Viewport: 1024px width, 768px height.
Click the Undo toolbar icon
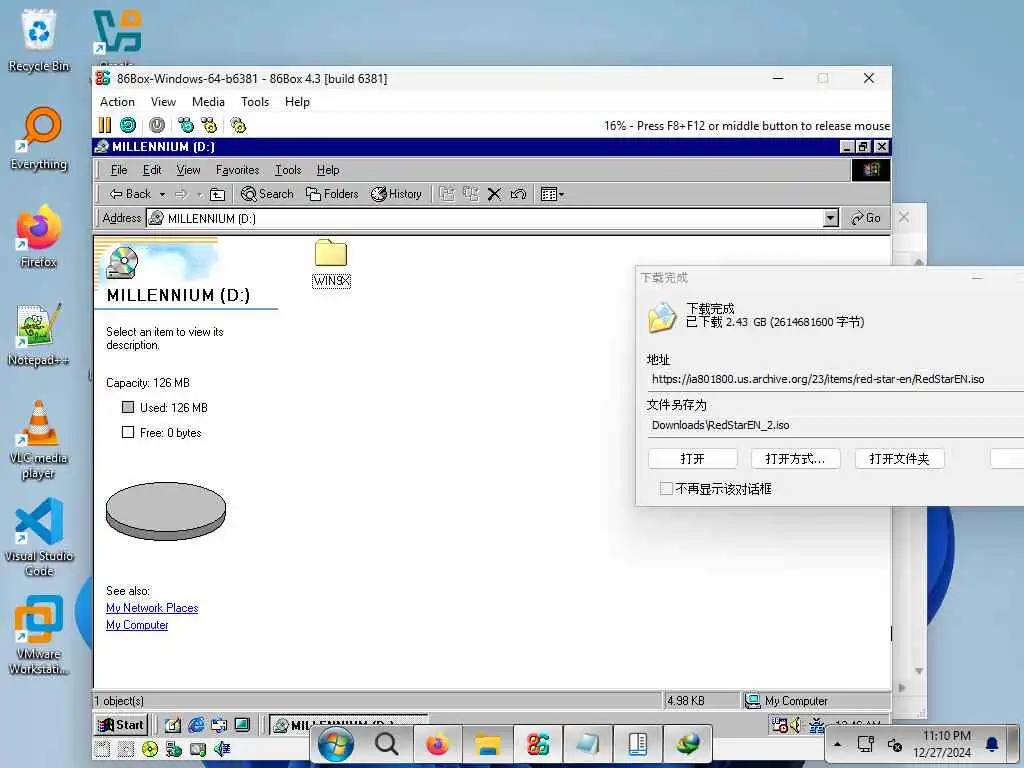(x=518, y=194)
